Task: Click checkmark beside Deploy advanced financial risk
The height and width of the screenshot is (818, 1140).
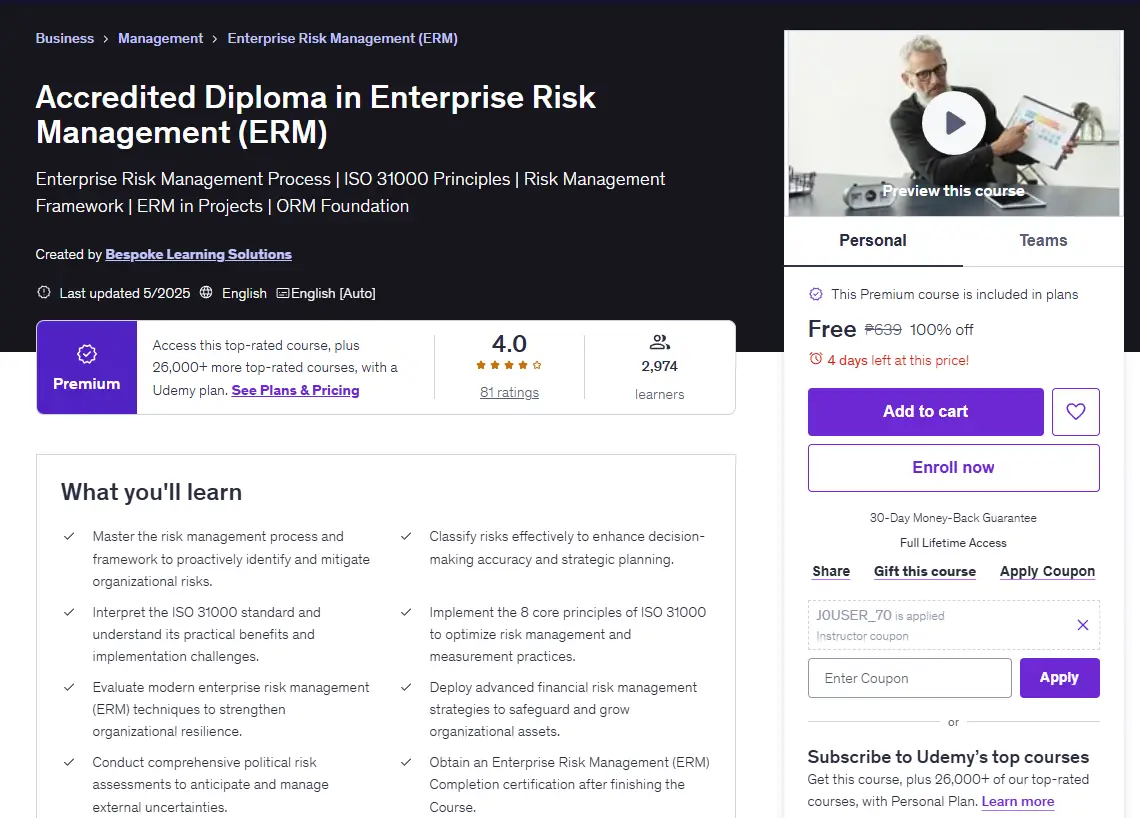Action: [406, 687]
